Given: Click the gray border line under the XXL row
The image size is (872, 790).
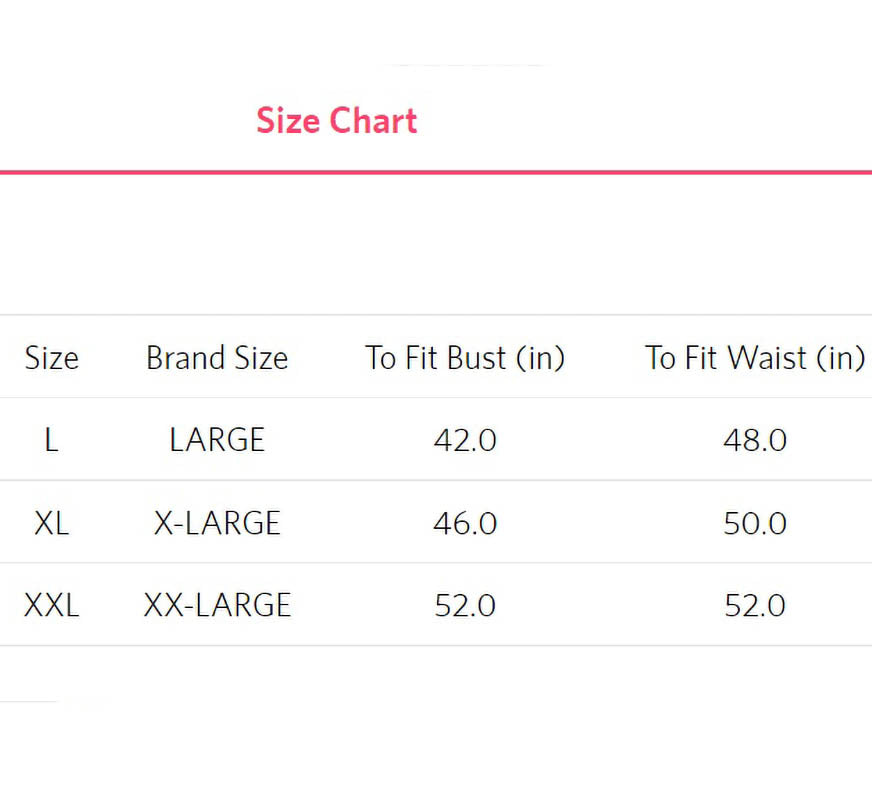Looking at the screenshot, I should (436, 645).
